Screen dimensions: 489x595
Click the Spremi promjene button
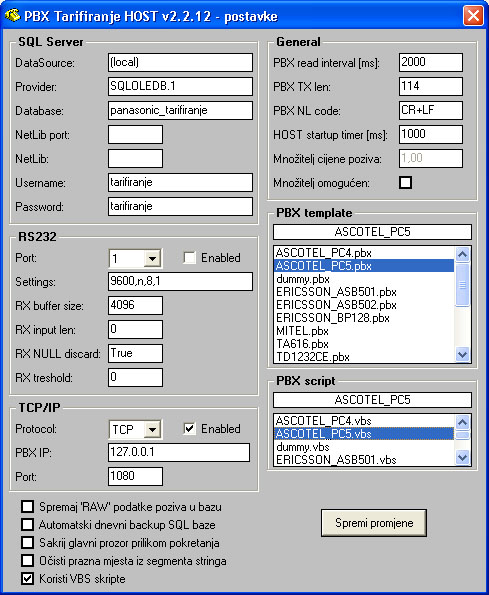click(374, 523)
